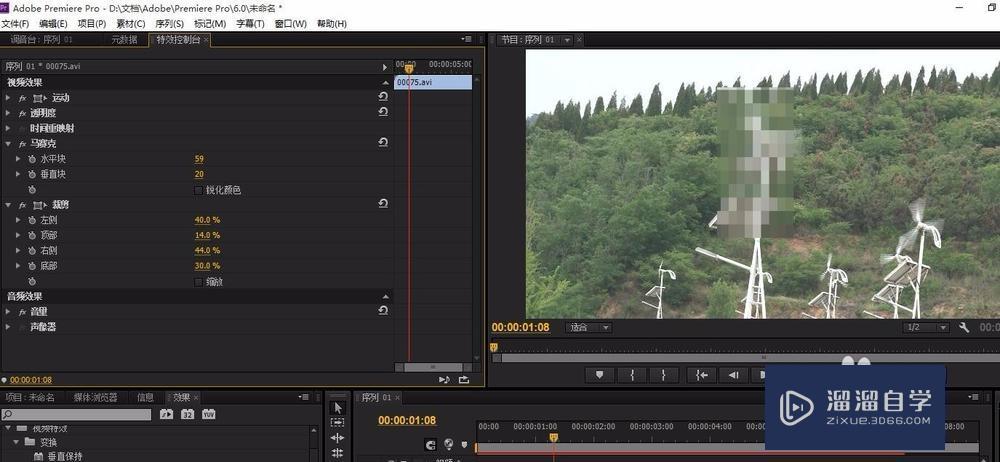Reset the 运动 (Motion) effect
Screen dimensions: 1000x462
tap(383, 96)
